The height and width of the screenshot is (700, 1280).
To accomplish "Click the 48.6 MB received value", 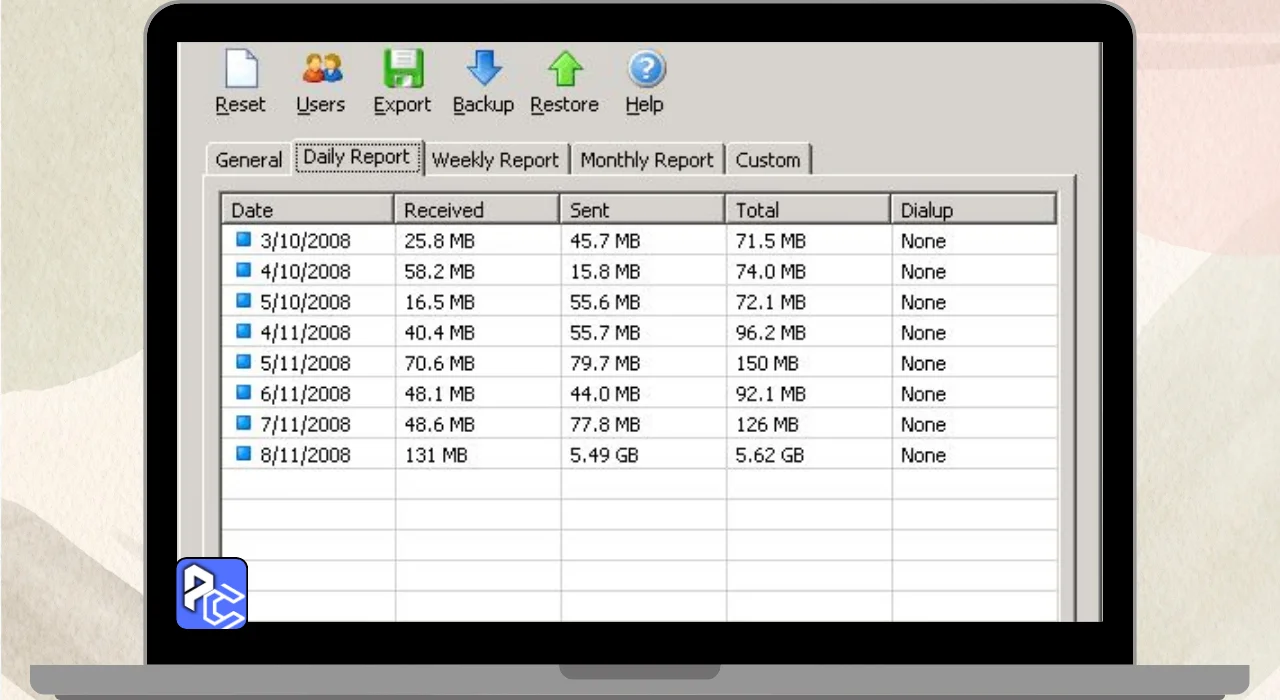I will pos(439,424).
